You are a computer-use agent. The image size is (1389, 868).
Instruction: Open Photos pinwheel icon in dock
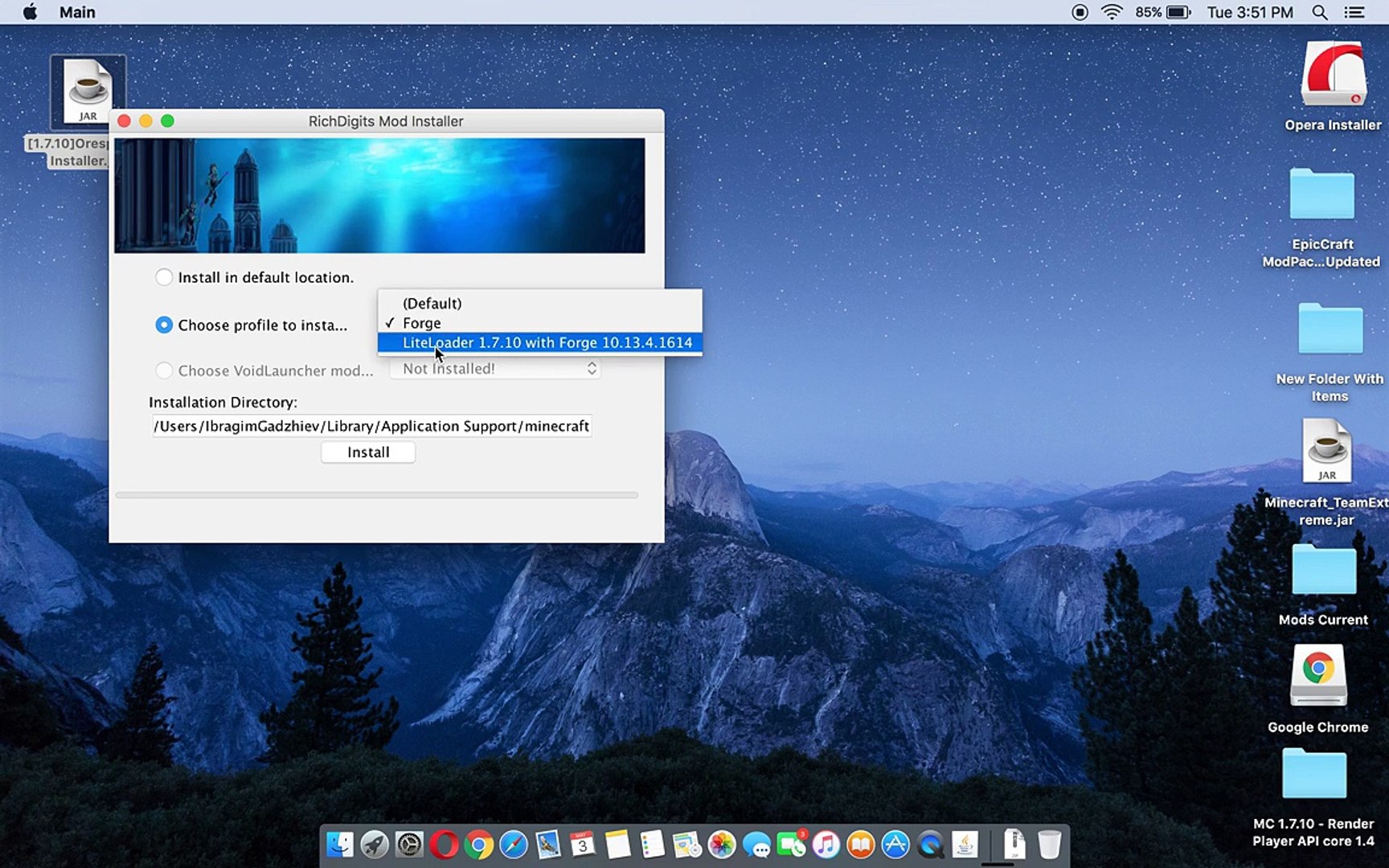722,845
